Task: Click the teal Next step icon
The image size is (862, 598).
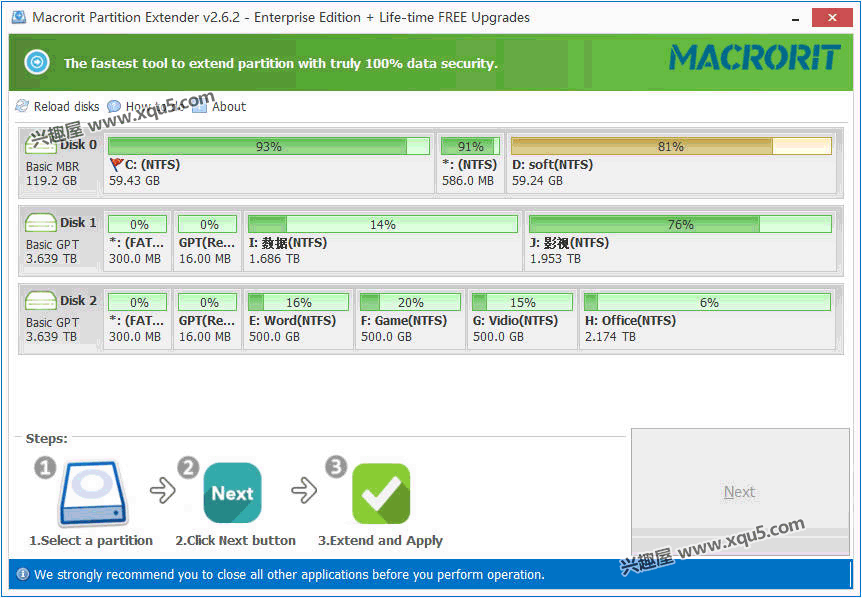Action: (x=233, y=493)
